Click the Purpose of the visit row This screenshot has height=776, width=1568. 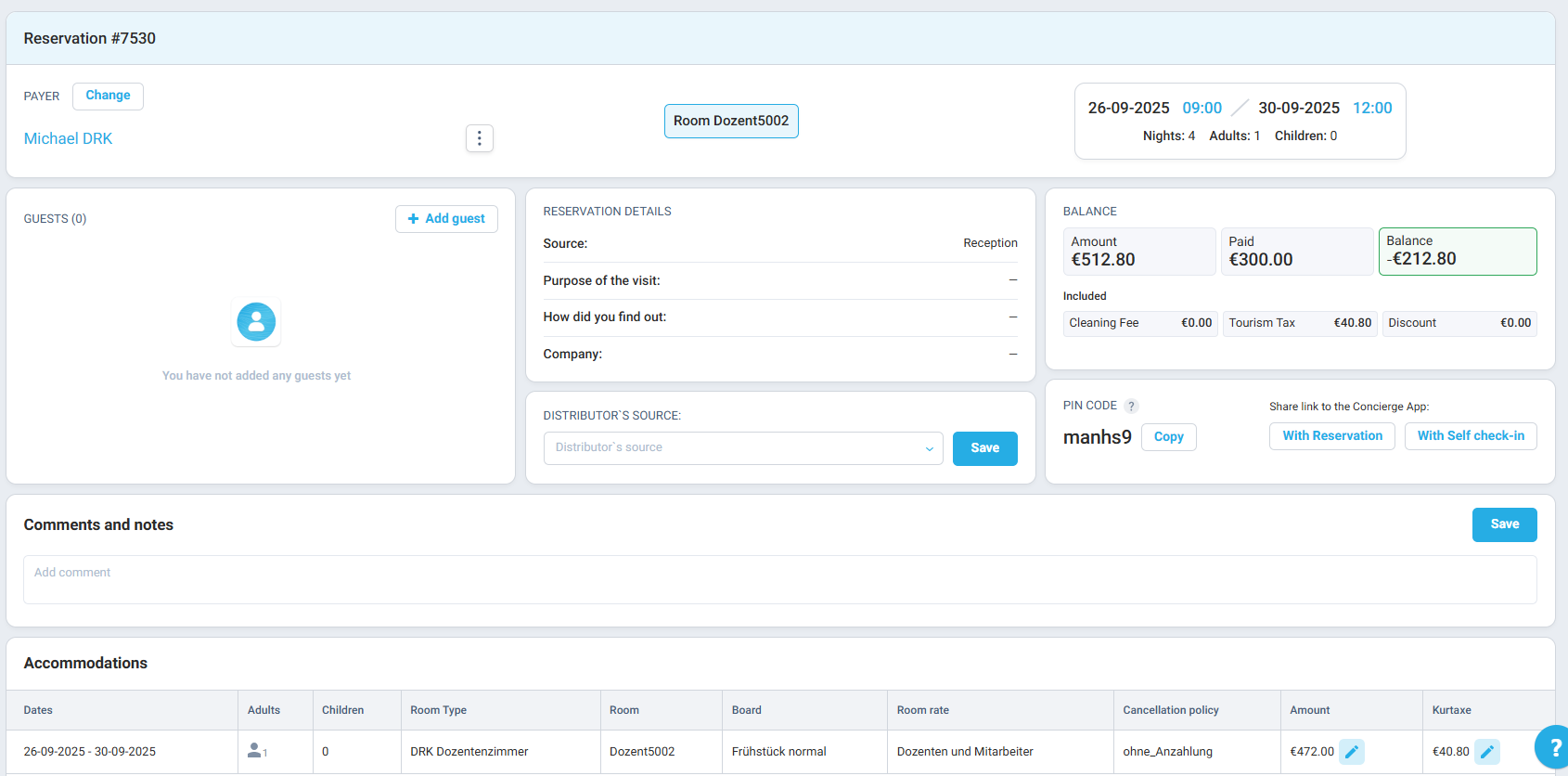pos(780,280)
